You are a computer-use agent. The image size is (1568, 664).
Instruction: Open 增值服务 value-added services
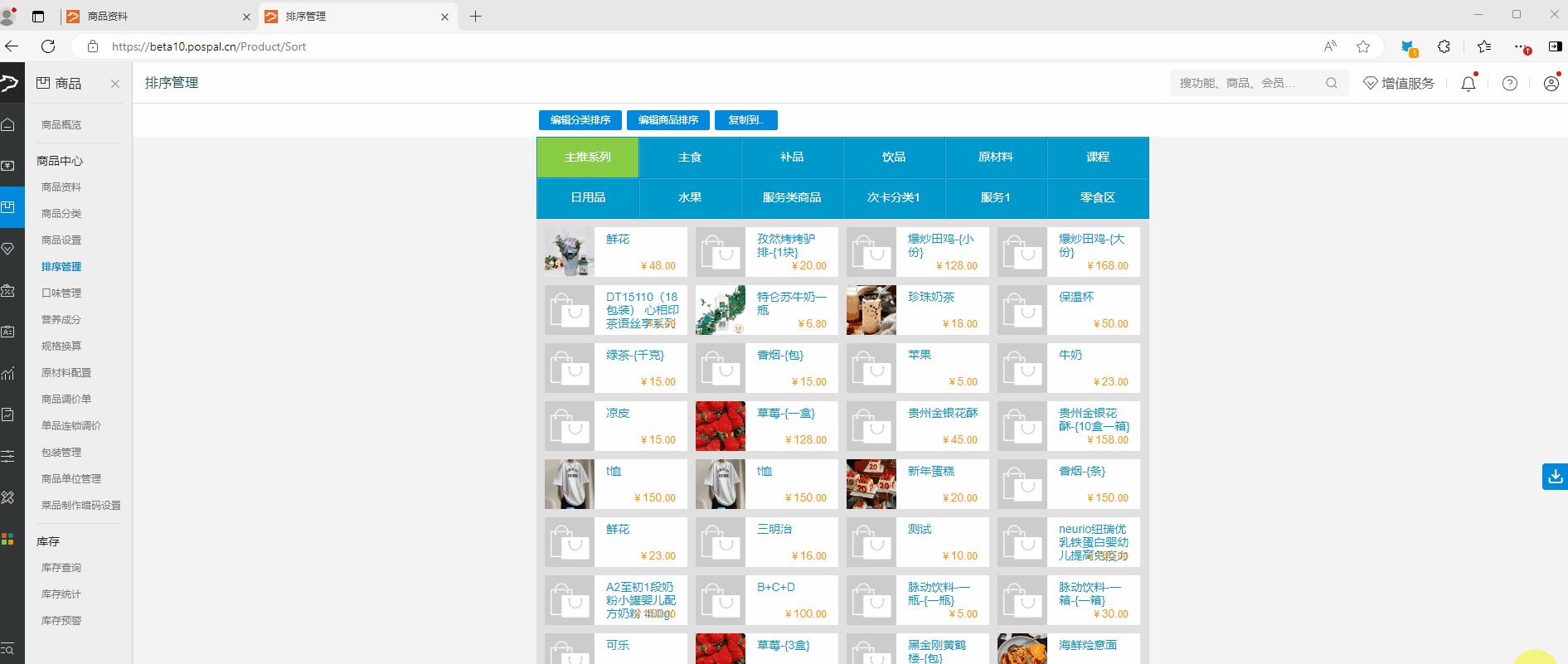click(x=1399, y=83)
